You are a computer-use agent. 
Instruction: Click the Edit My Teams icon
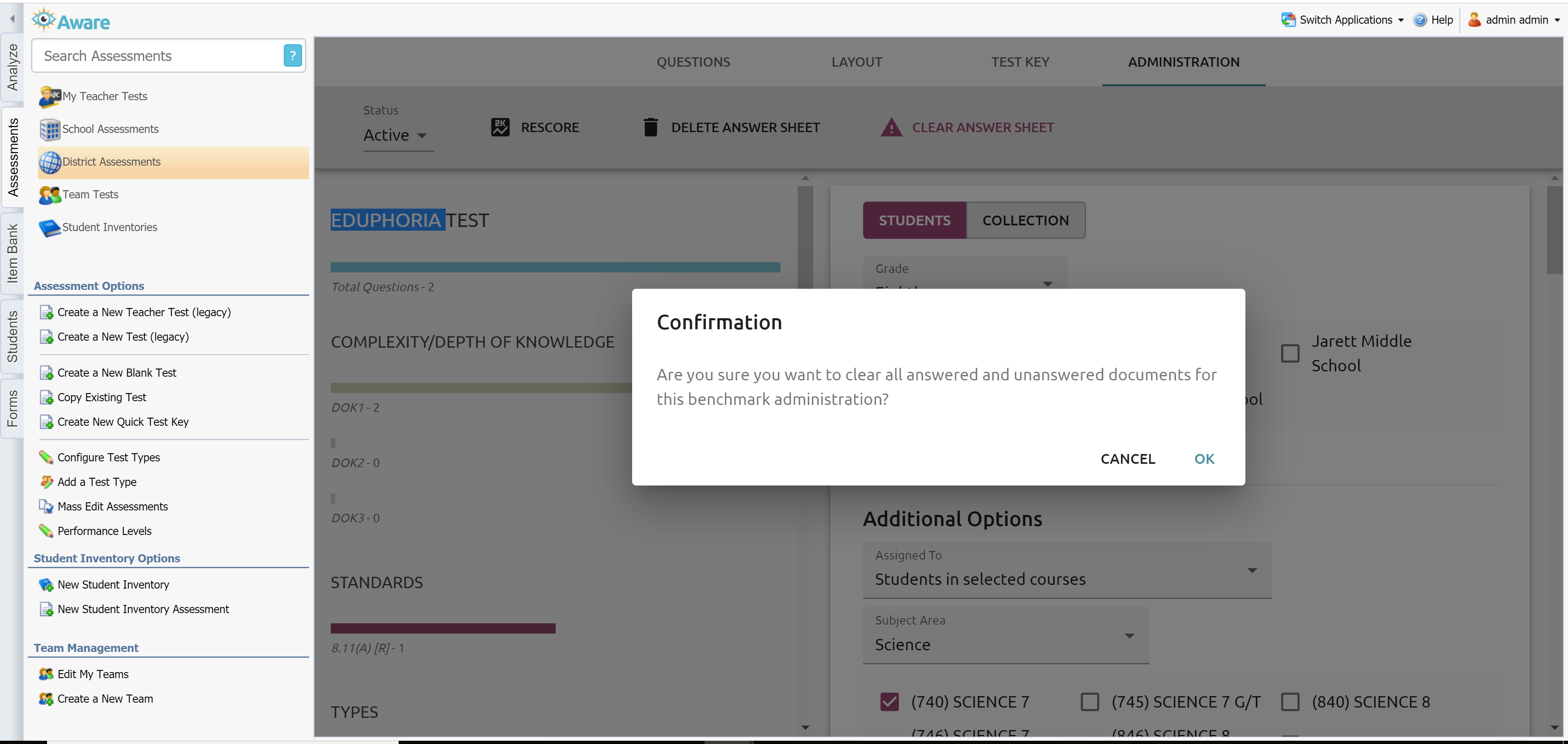point(46,674)
